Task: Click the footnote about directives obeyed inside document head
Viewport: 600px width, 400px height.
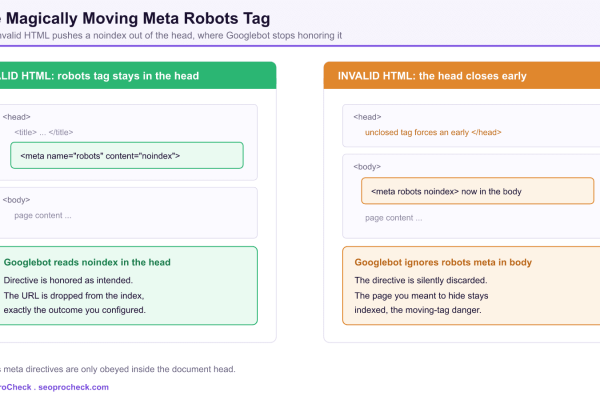Action: pos(118,369)
